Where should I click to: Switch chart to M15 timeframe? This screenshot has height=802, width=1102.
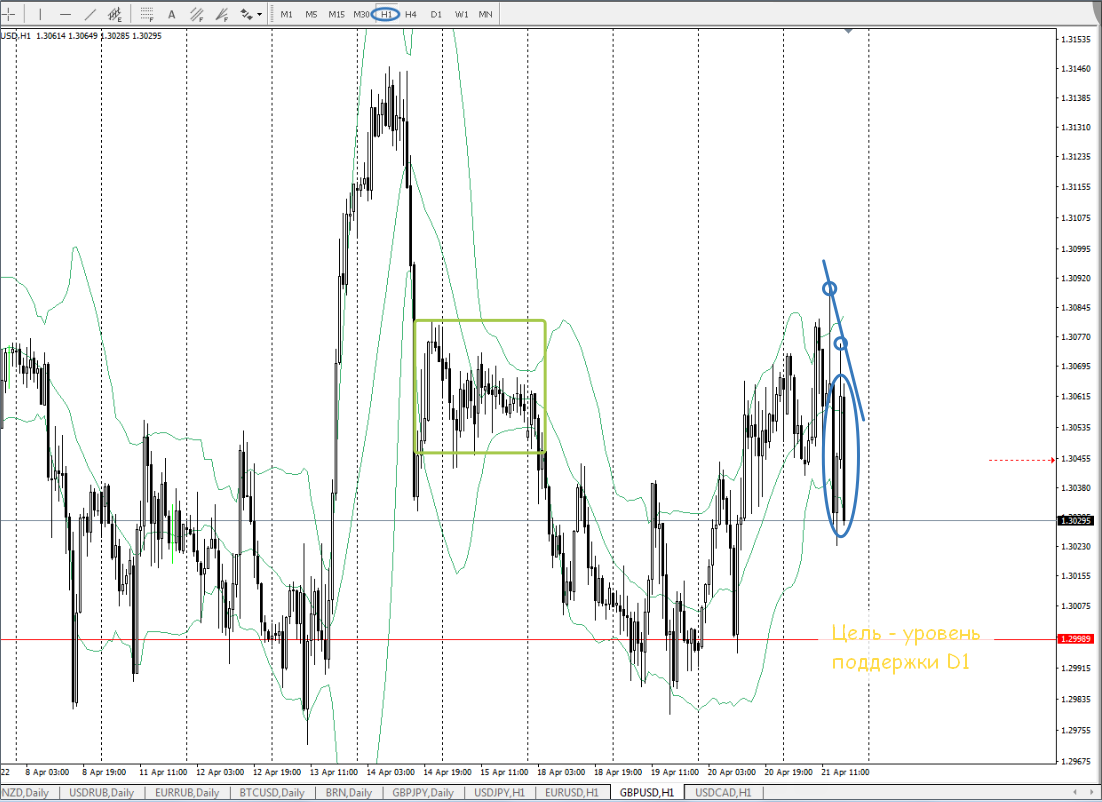(337, 14)
